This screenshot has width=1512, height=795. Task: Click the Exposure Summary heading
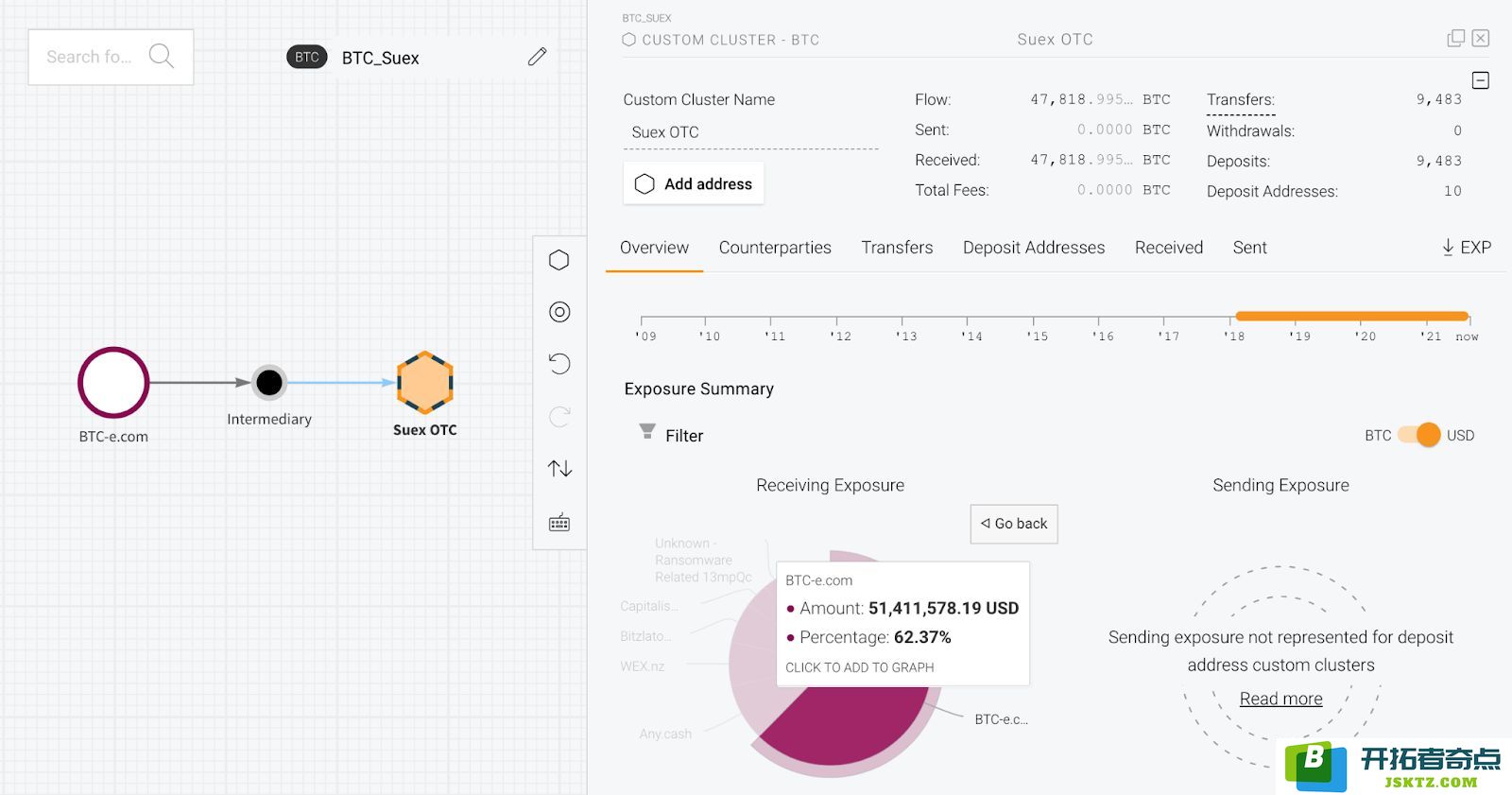tap(699, 389)
